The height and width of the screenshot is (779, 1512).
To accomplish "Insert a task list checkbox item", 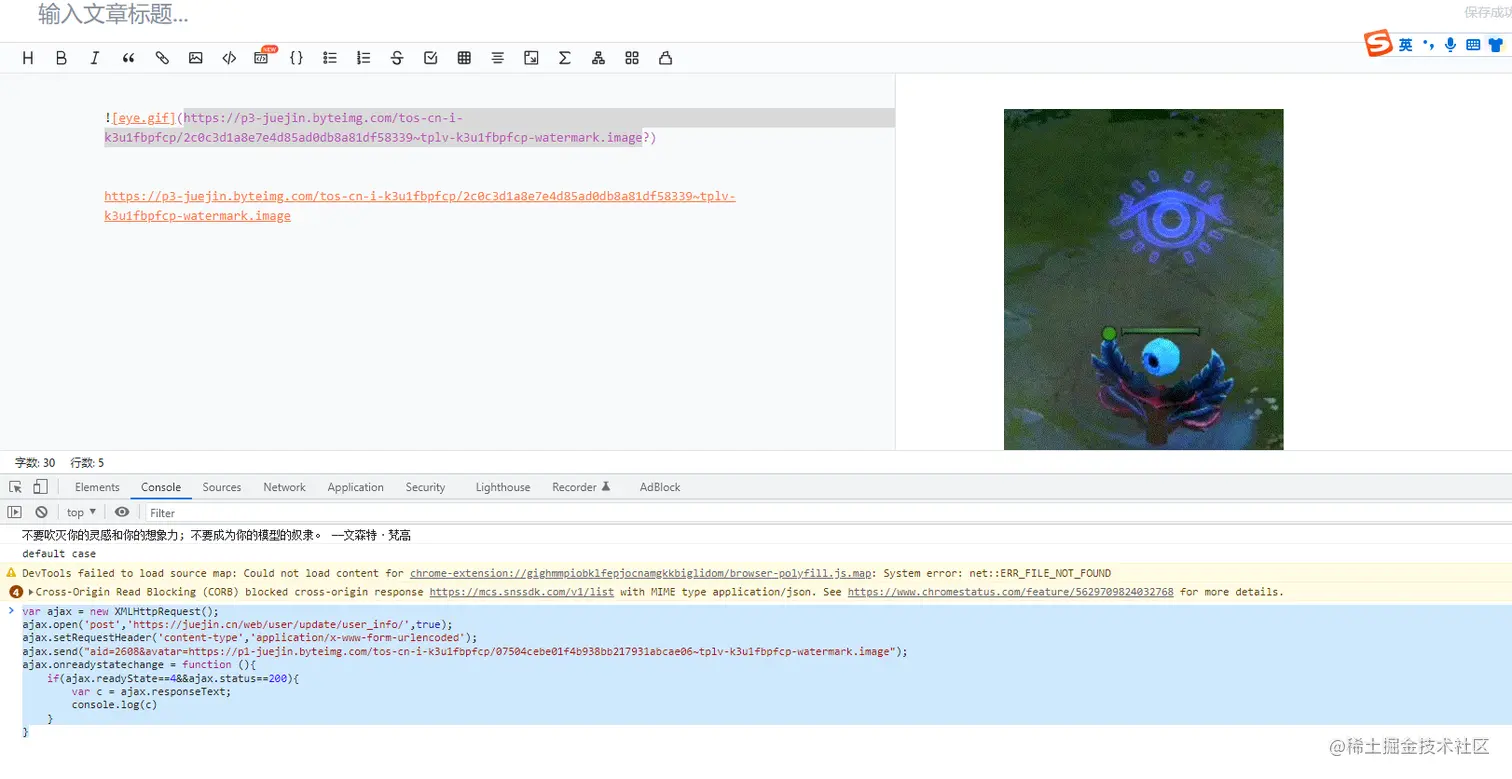I will pyautogui.click(x=431, y=58).
